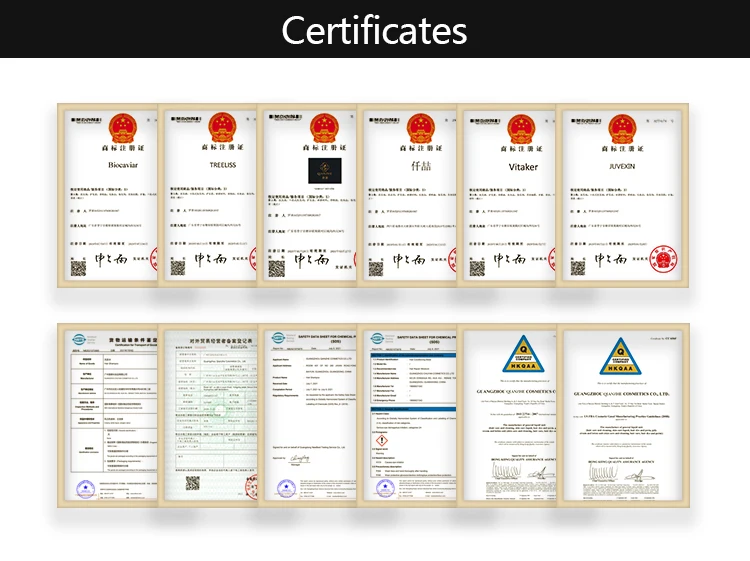
Task: Click the JUVEXIN brand name text
Action: 622,166
